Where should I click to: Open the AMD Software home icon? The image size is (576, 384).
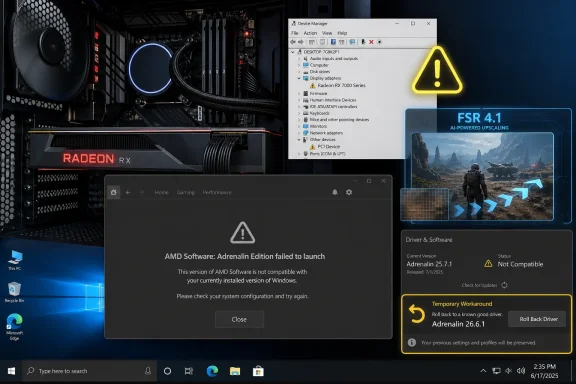point(114,192)
